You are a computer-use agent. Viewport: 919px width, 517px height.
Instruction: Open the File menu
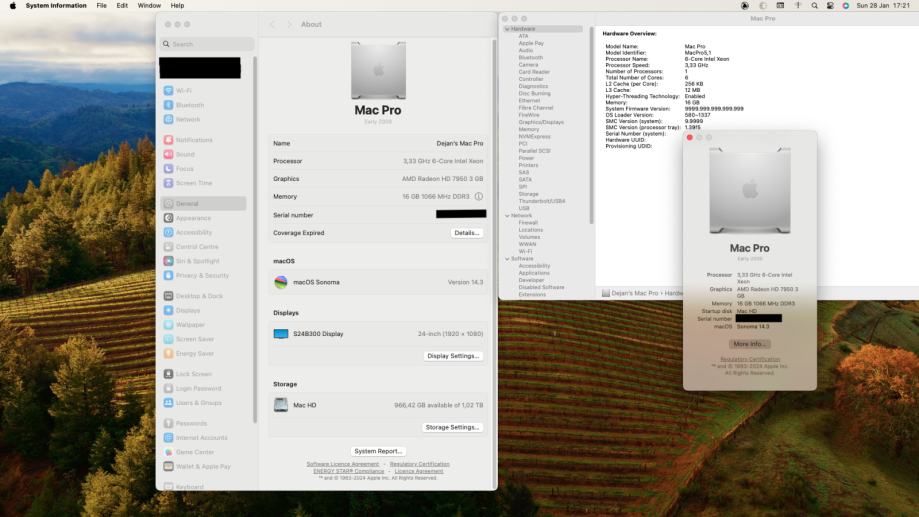(101, 5)
